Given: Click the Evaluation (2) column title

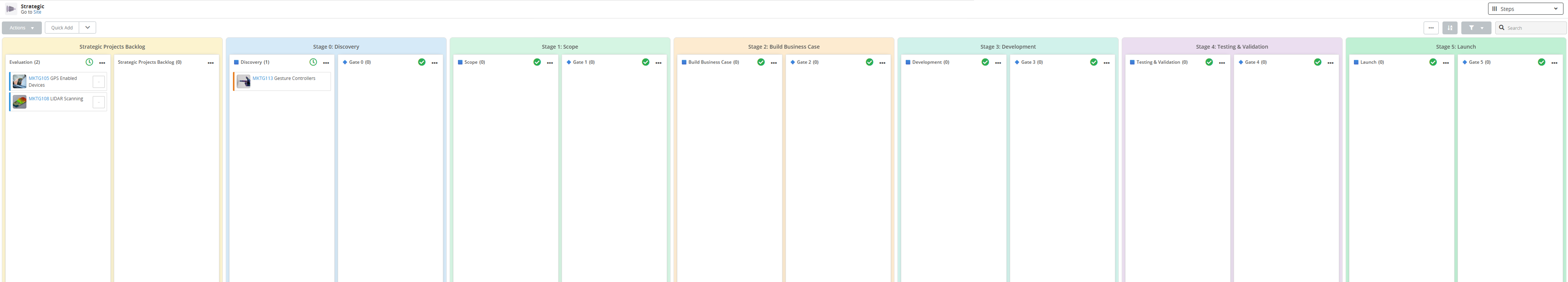Looking at the screenshot, I should pyautogui.click(x=24, y=62).
